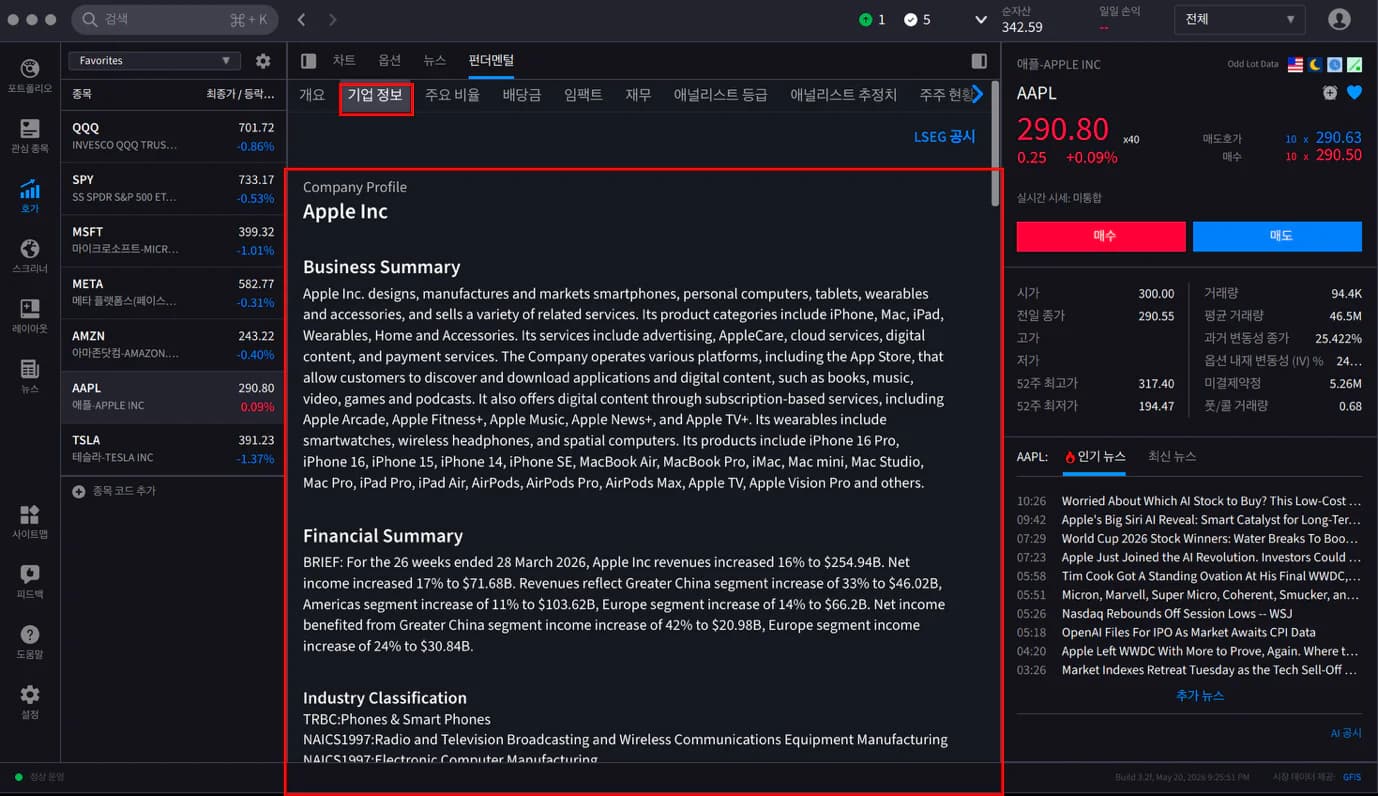Click the moon overnight session icon
The image size is (1378, 796).
(1315, 65)
